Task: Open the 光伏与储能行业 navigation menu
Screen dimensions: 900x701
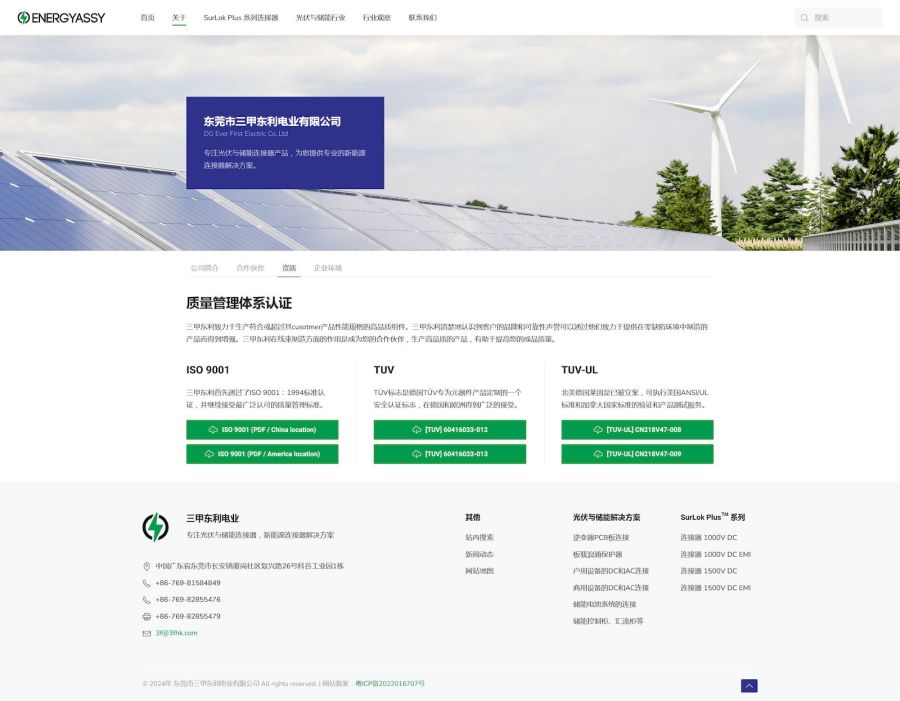Action: click(x=320, y=18)
